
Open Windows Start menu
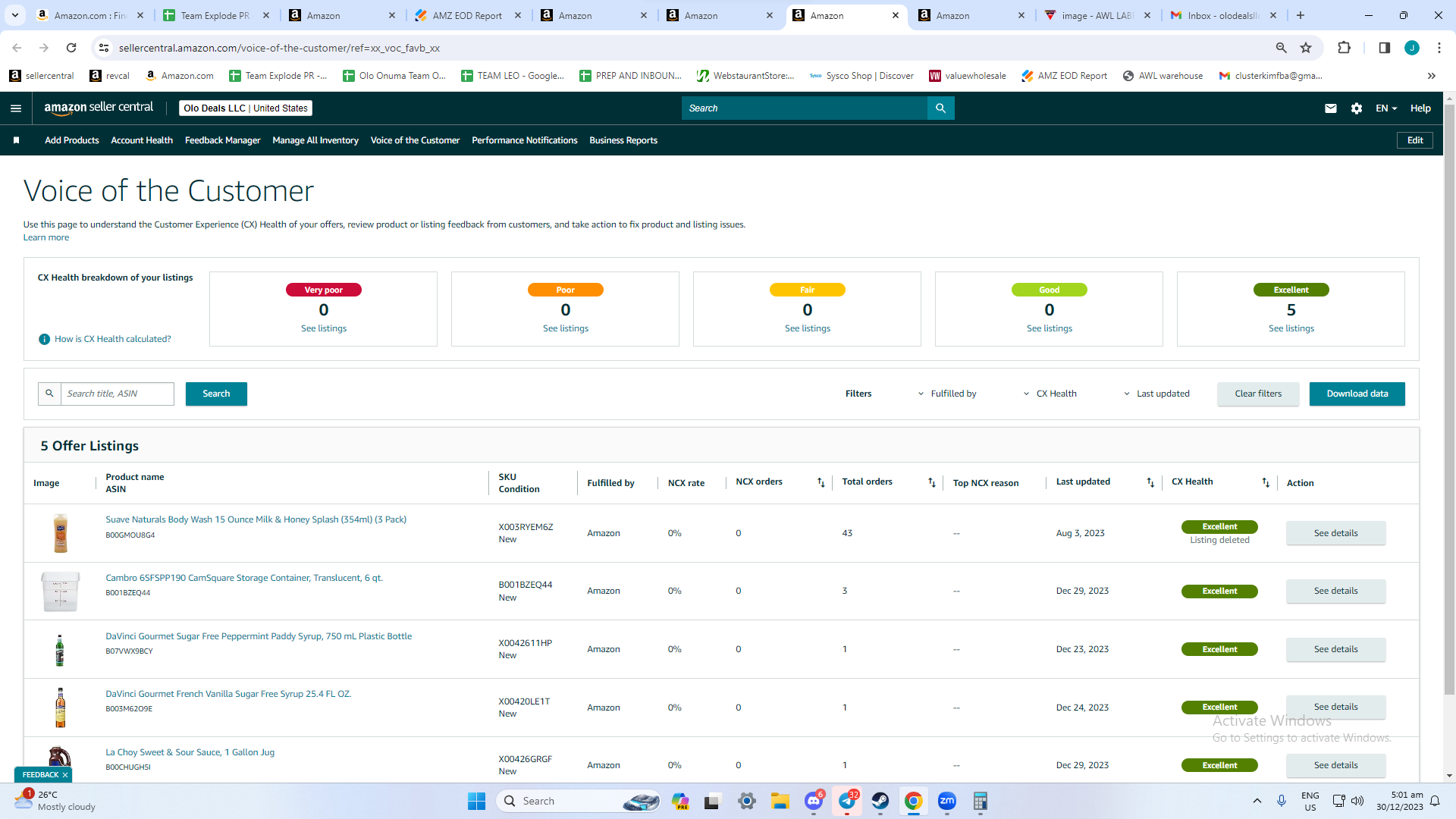pyautogui.click(x=476, y=801)
